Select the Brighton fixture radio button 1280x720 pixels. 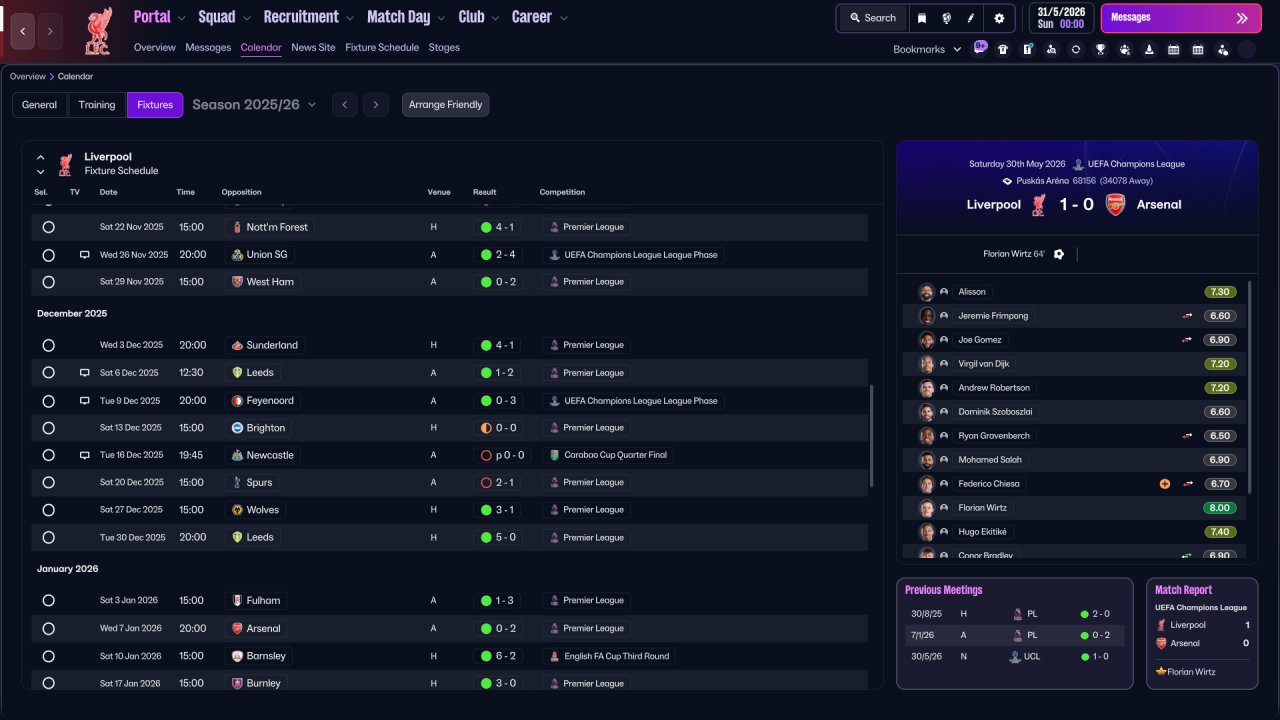tap(48, 428)
